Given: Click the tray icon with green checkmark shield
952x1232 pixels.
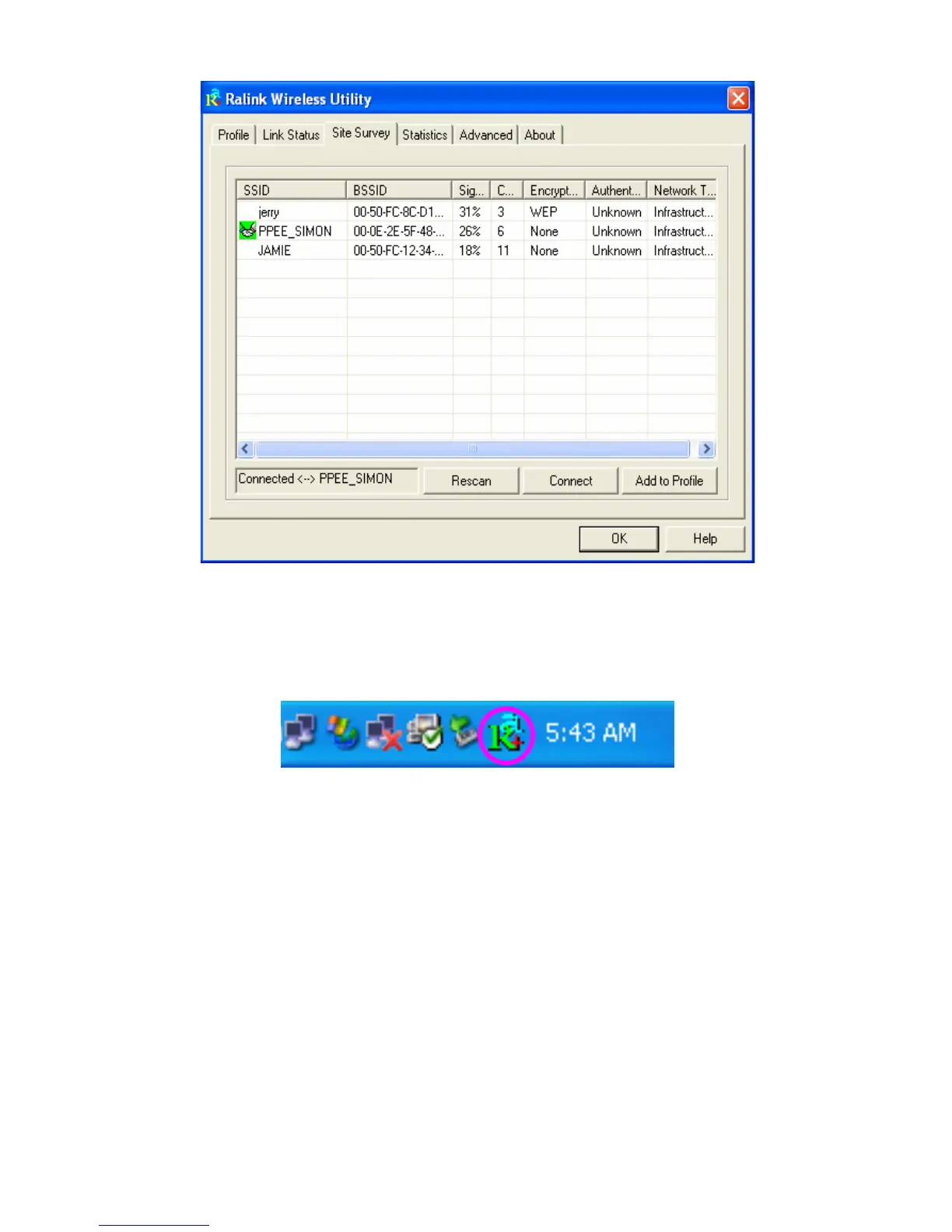Looking at the screenshot, I should pos(425,733).
